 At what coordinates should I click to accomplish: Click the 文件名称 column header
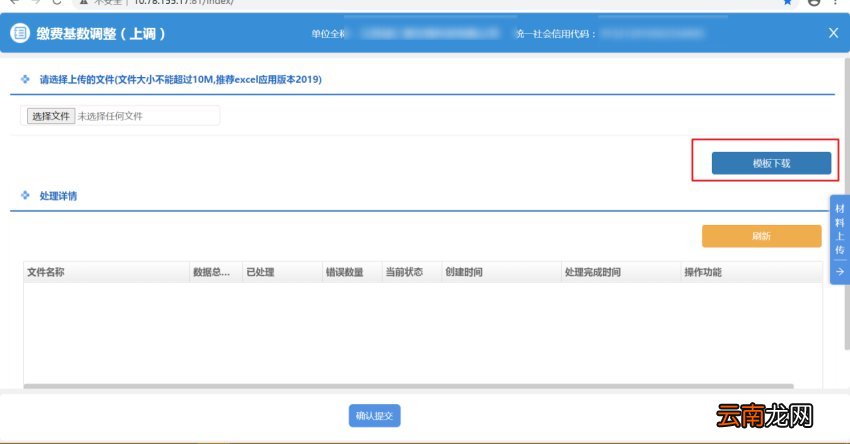106,272
